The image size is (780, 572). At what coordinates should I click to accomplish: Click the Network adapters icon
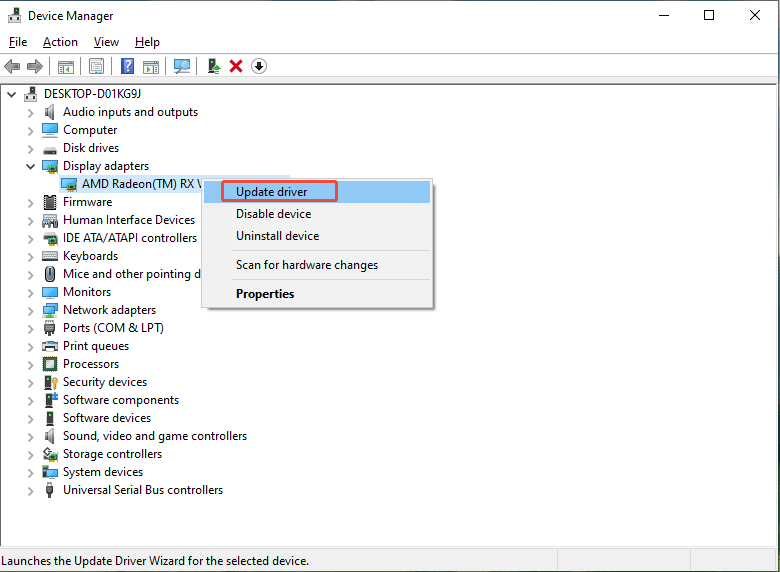[50, 310]
